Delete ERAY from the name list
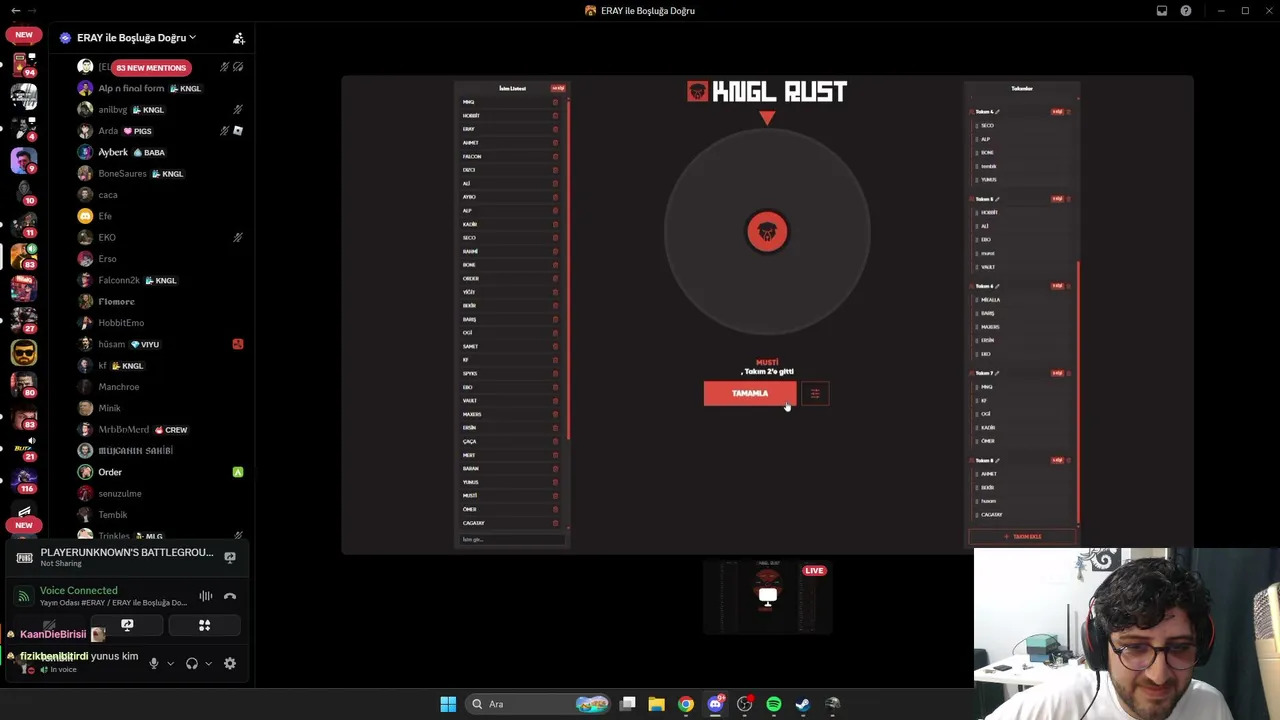The height and width of the screenshot is (720, 1280). pos(555,129)
